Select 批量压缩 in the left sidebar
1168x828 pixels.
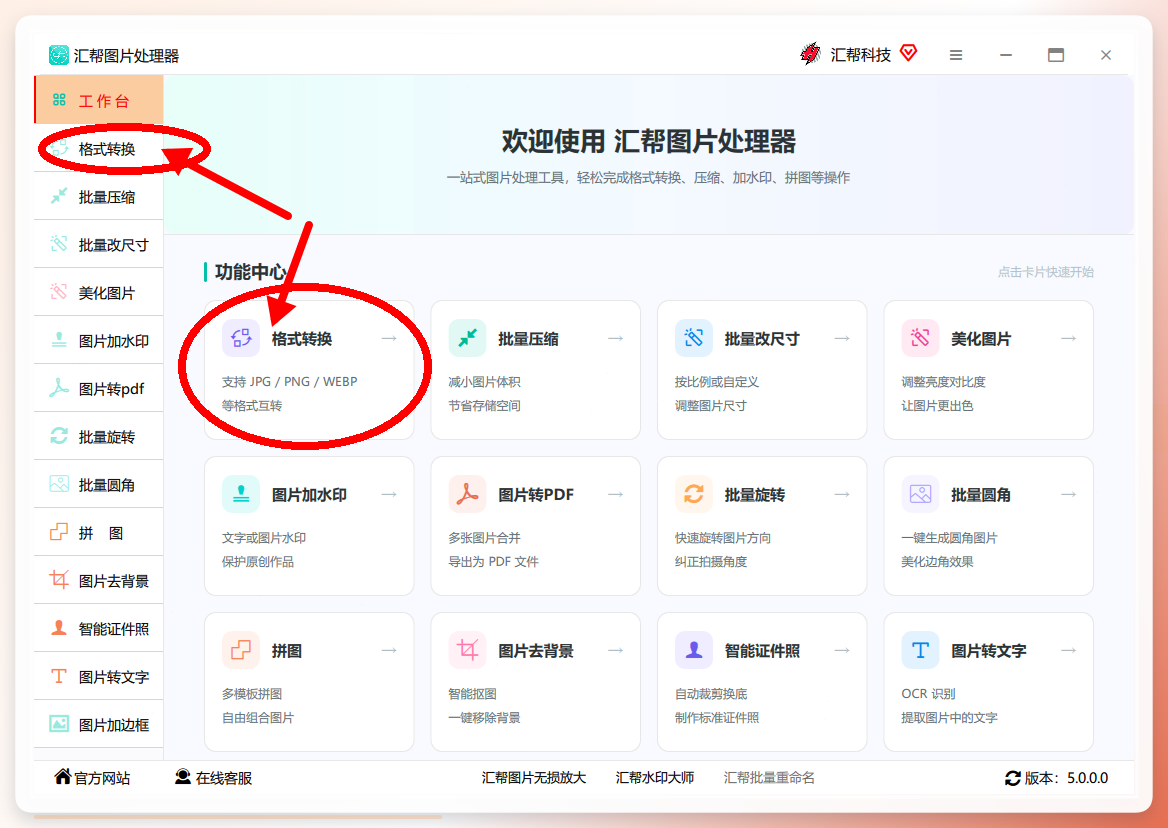tap(98, 197)
